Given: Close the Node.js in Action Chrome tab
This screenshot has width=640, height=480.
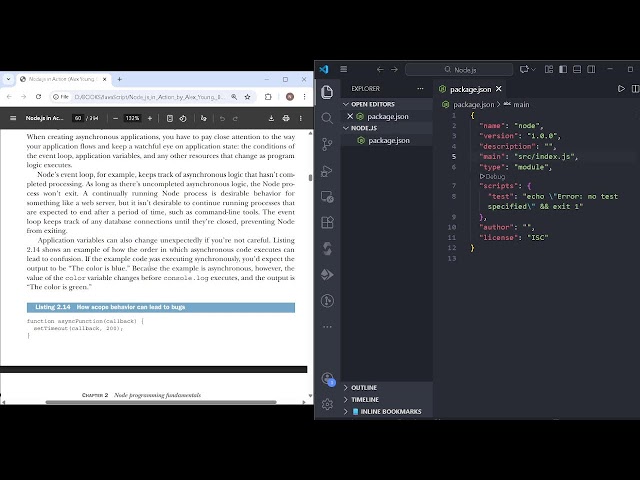Looking at the screenshot, I should (104, 79).
